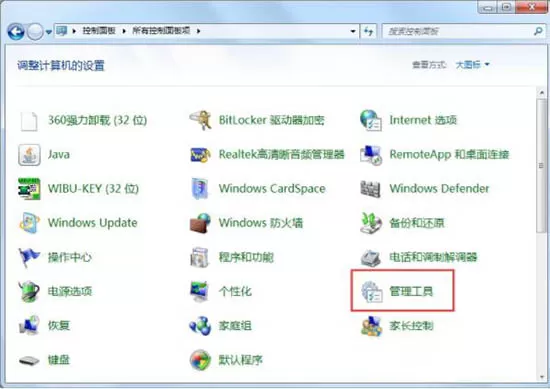Viewport: 550px width, 389px height.
Task: Open the Windows CardSpace text link
Action: 272,189
